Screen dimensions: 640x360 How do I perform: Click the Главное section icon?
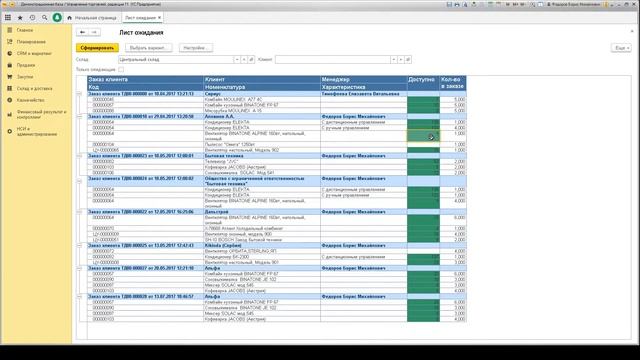click(10, 30)
